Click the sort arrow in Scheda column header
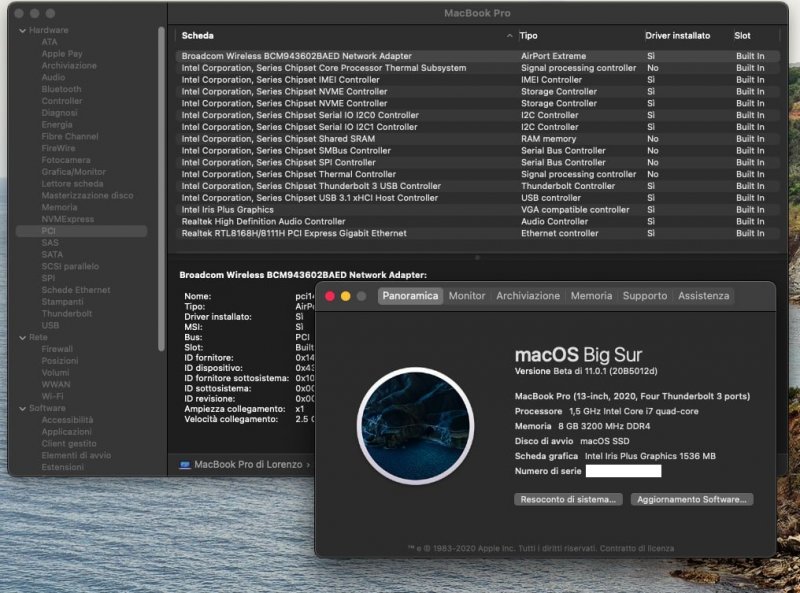 [x=510, y=35]
